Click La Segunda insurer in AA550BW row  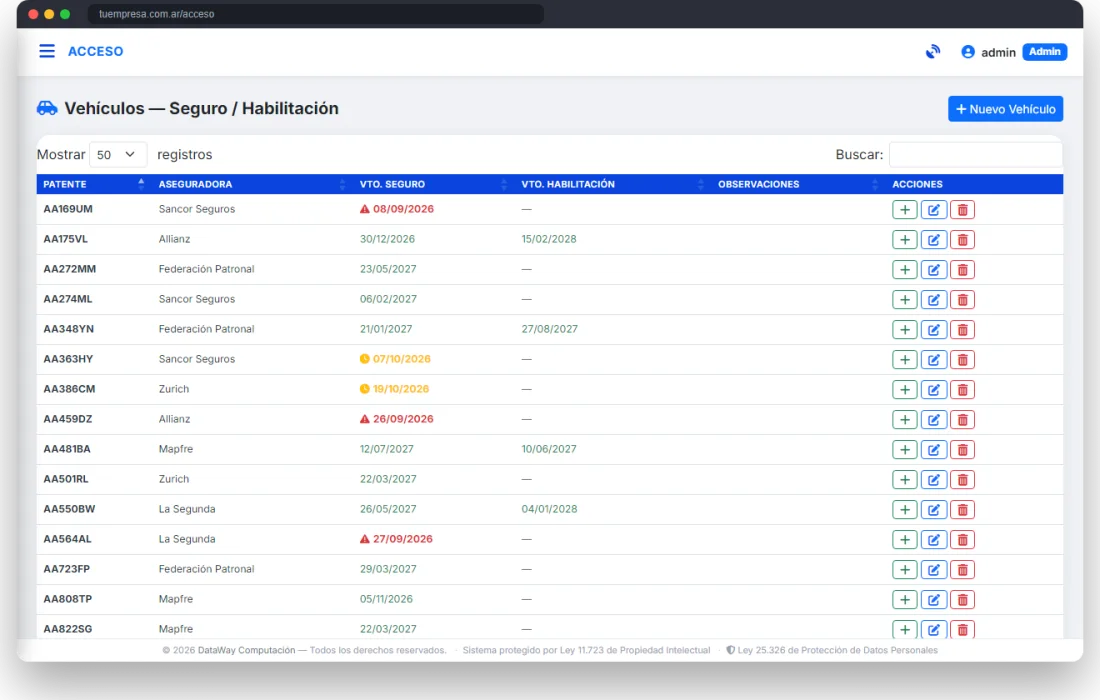tap(187, 509)
